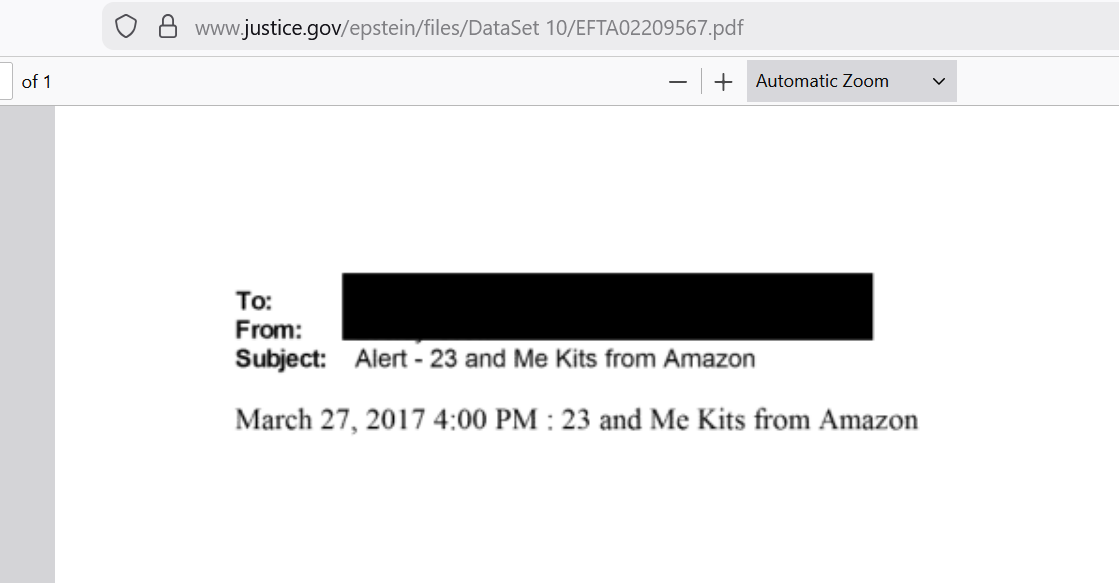Click the tracking protection shield icon
This screenshot has width=1119, height=583.
pos(126,27)
